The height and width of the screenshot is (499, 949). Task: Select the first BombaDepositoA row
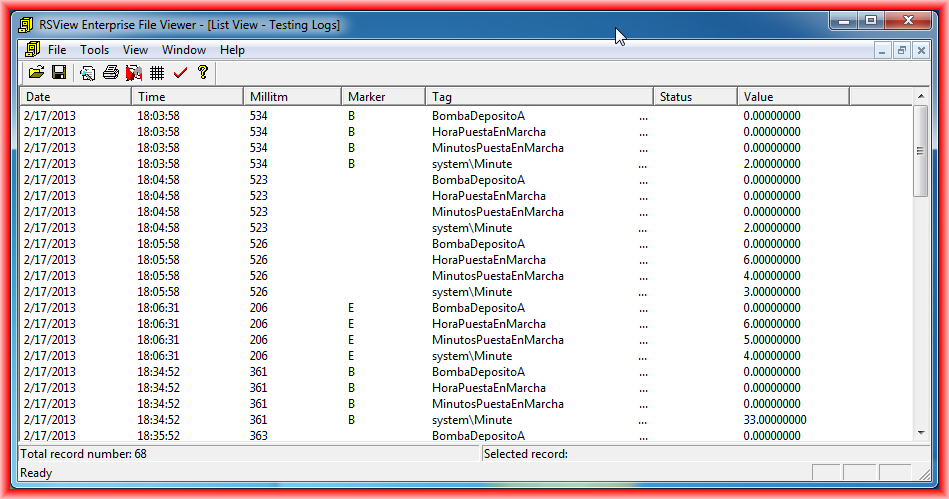[x=478, y=116]
